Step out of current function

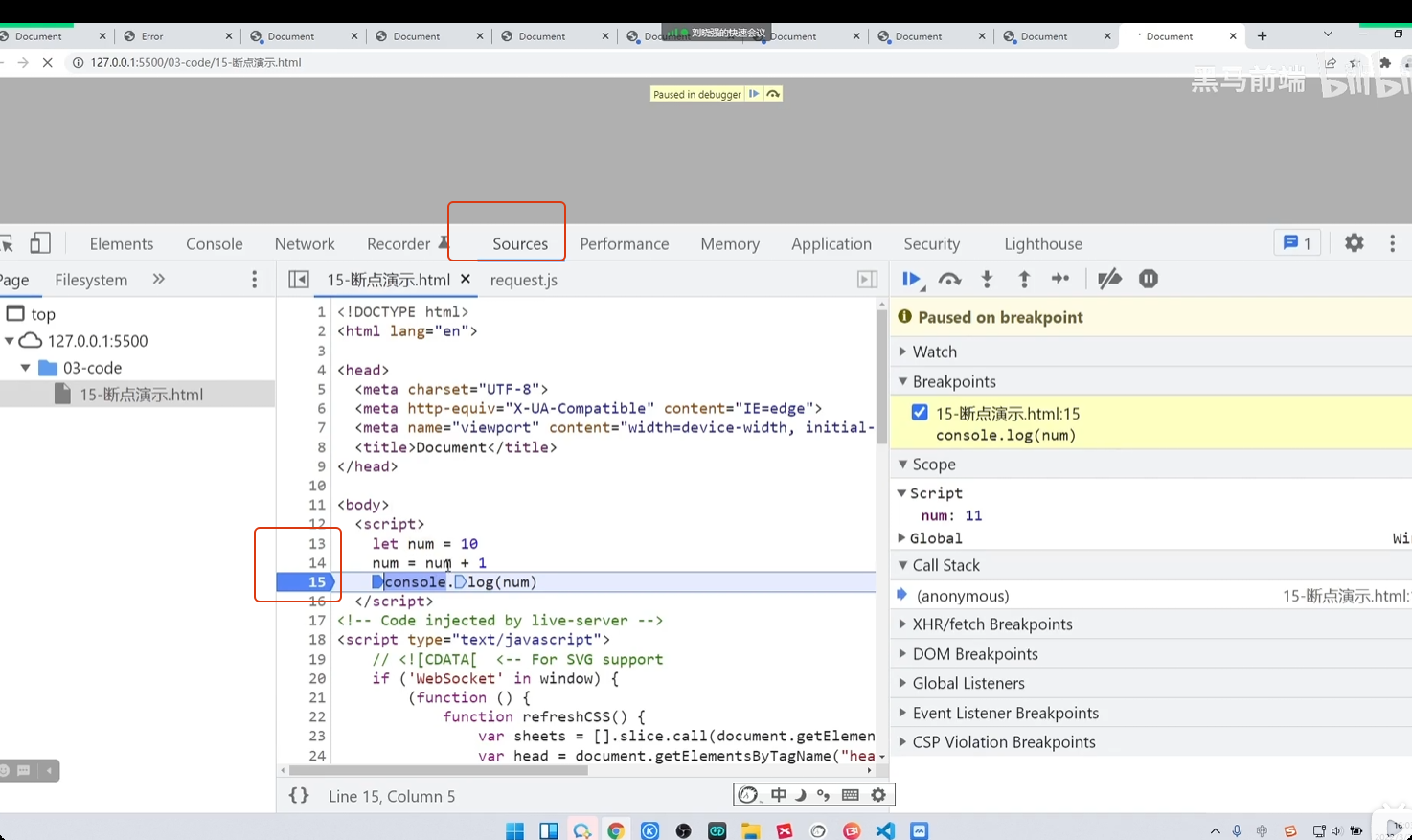pyautogui.click(x=1024, y=279)
